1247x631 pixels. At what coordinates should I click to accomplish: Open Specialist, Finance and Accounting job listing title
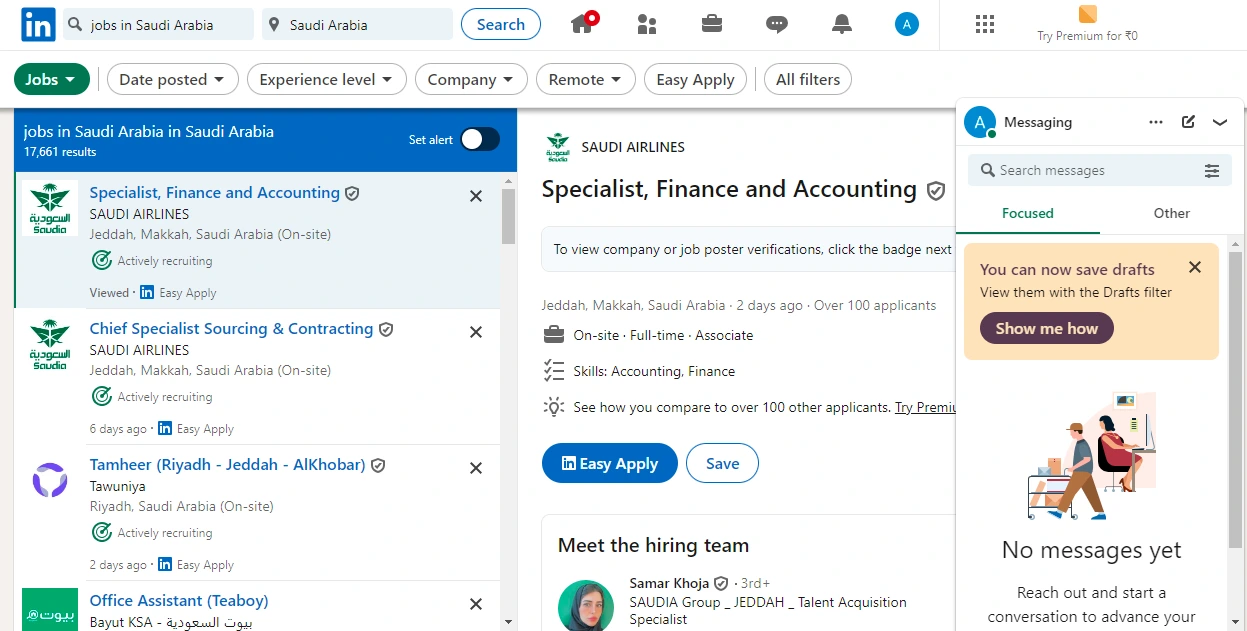tap(215, 193)
